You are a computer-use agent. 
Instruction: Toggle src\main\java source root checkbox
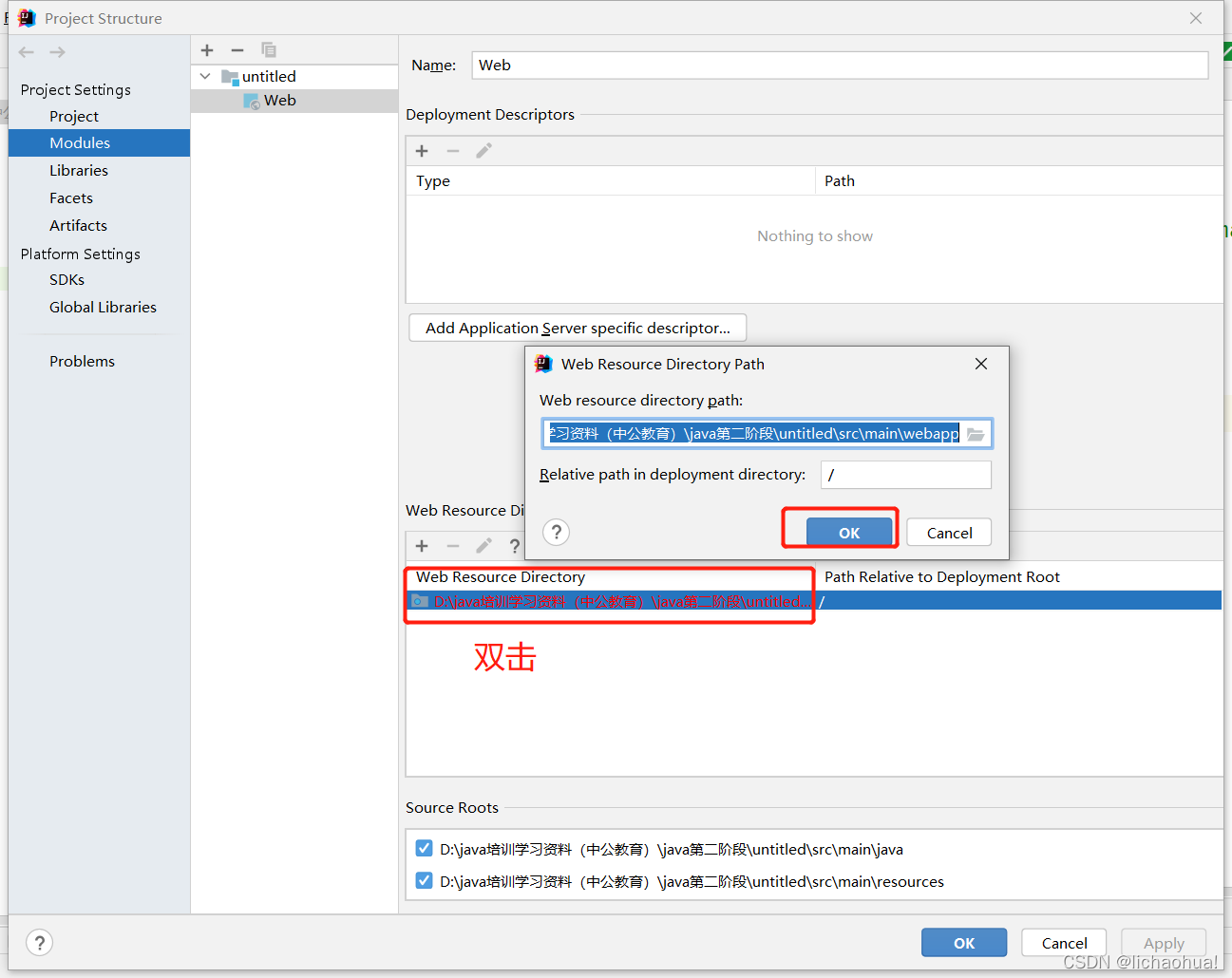[x=424, y=848]
